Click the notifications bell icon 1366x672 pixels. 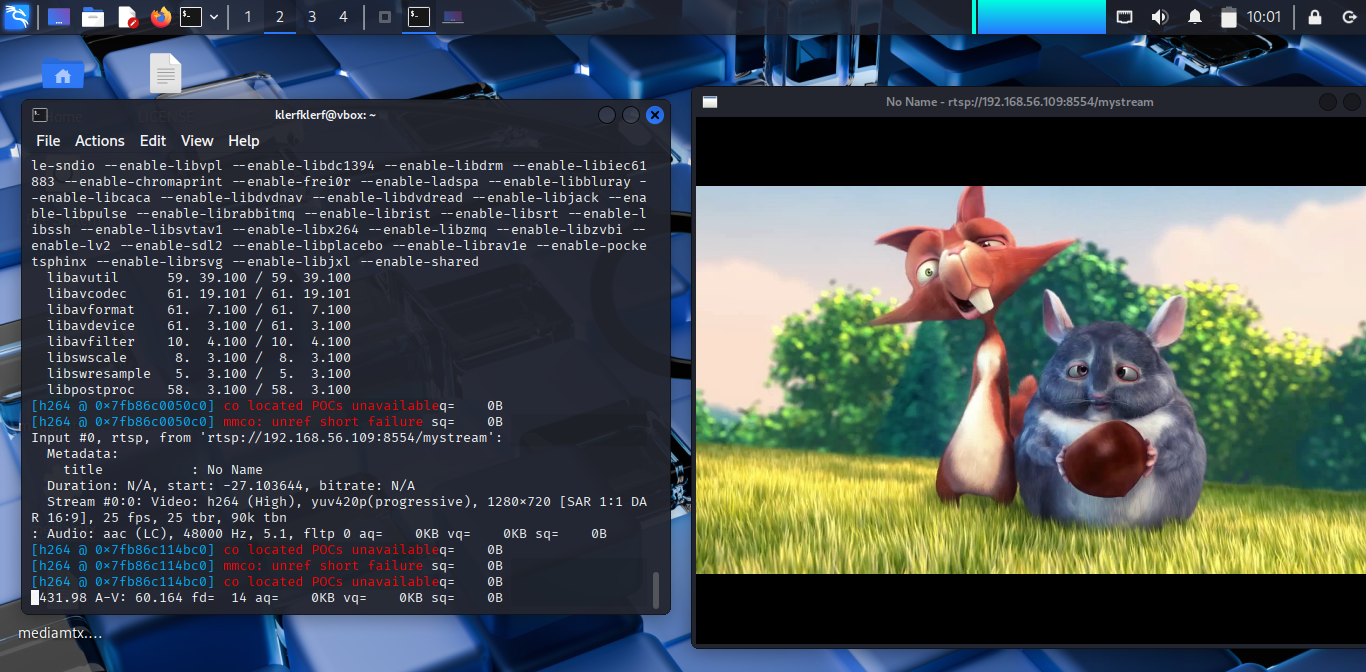point(1194,17)
